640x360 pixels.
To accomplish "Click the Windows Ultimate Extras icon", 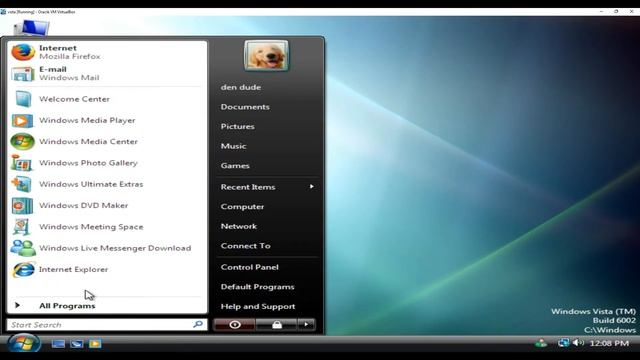I will [22, 184].
